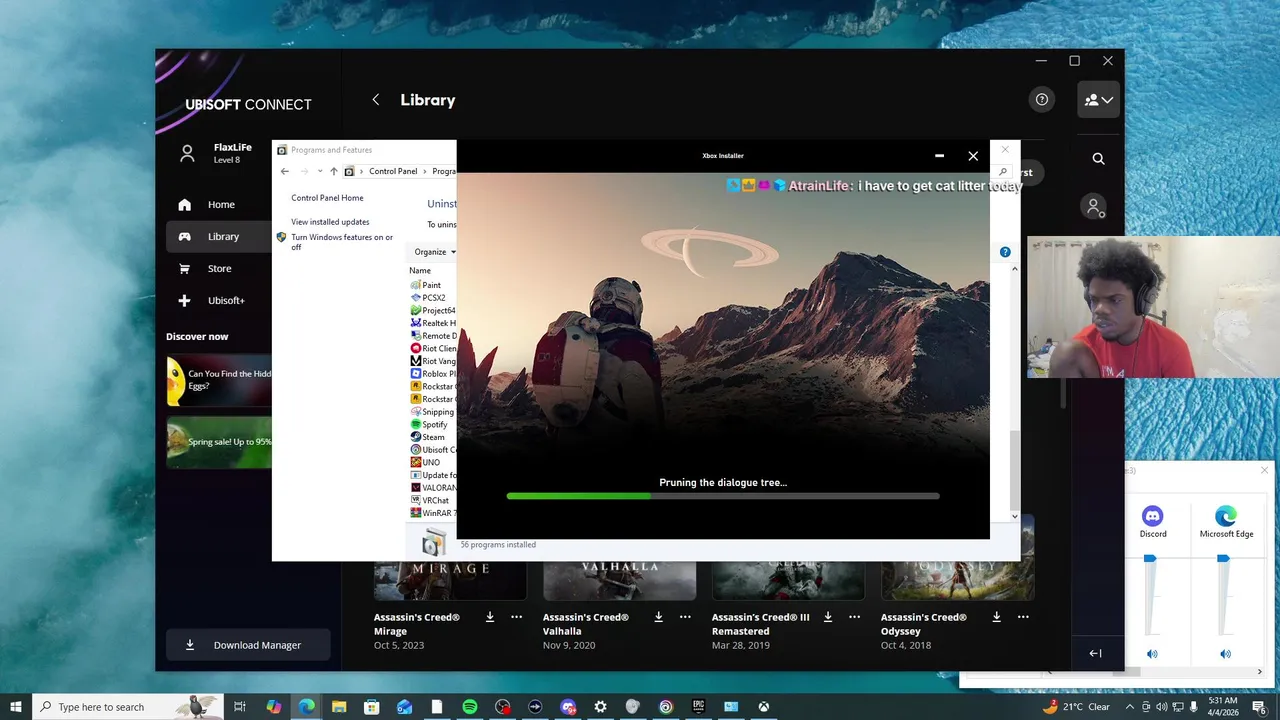Click the Name column header
The width and height of the screenshot is (1280, 720).
(x=420, y=271)
